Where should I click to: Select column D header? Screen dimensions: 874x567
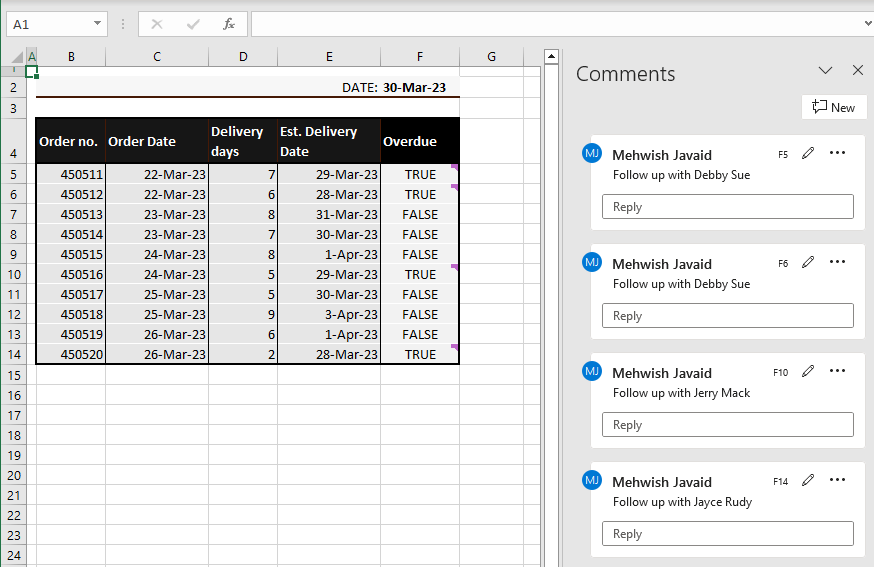point(243,57)
